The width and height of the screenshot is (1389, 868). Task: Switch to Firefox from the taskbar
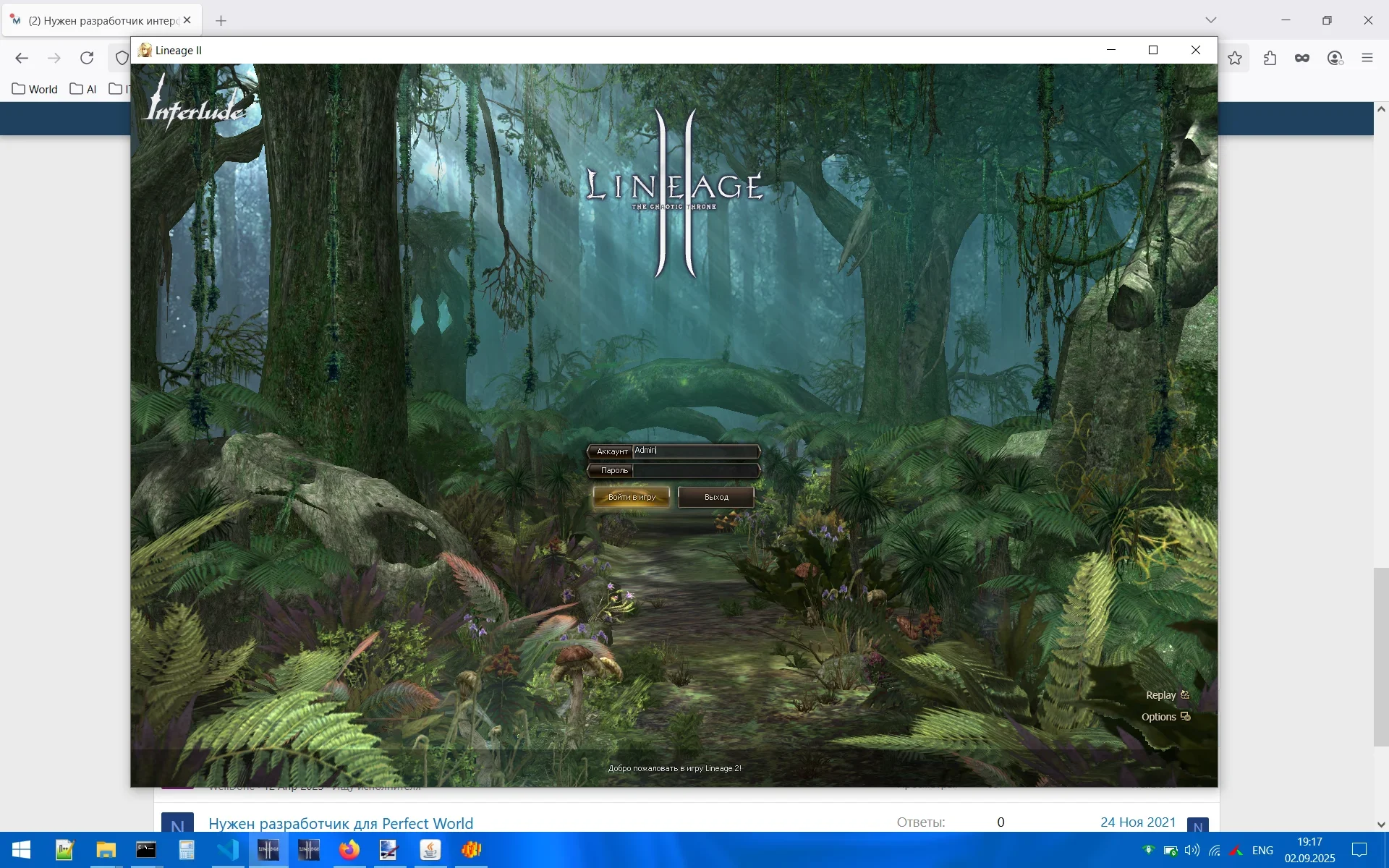349,850
